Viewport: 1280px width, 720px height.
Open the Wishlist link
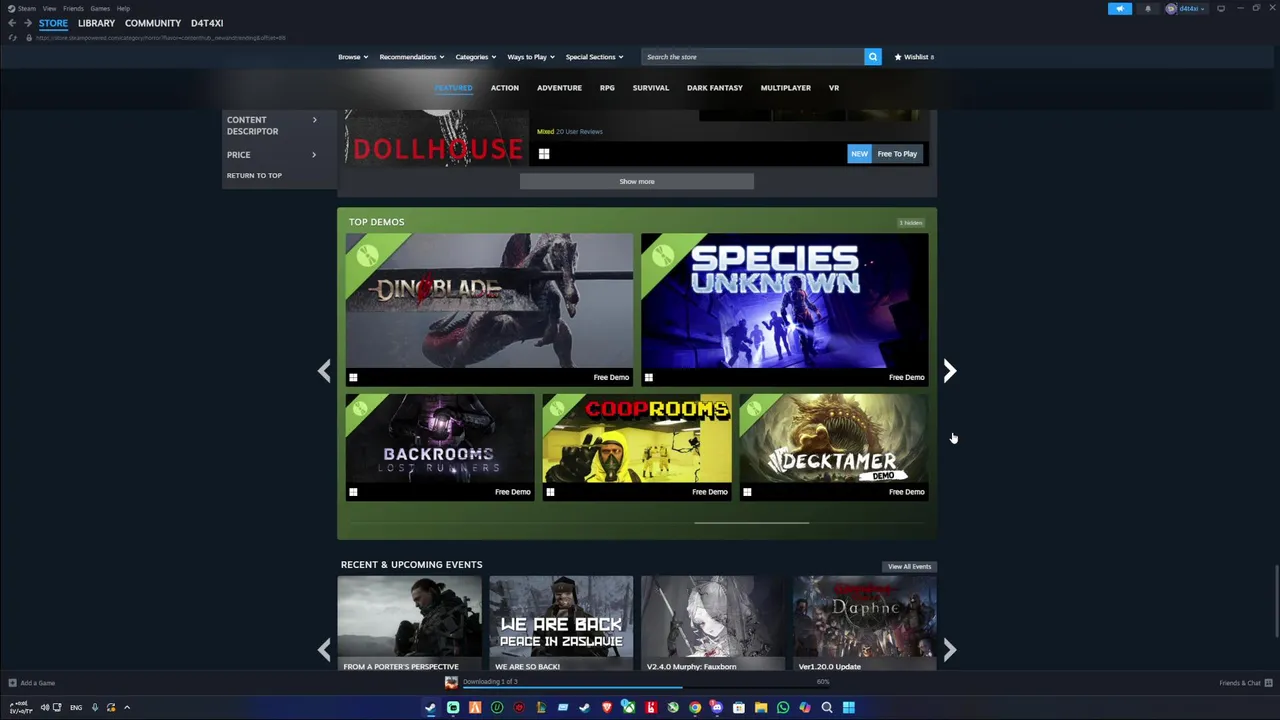coord(914,57)
